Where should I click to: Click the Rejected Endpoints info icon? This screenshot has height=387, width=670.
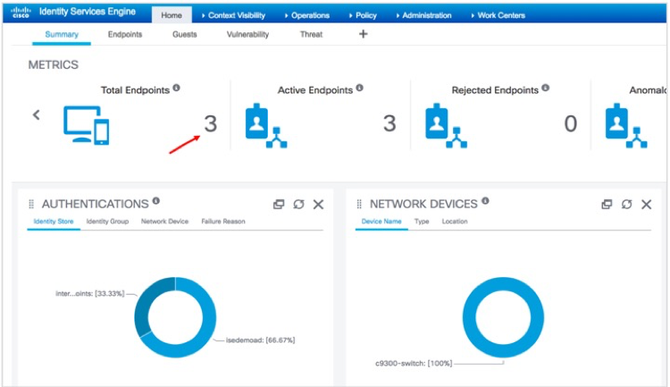545,88
